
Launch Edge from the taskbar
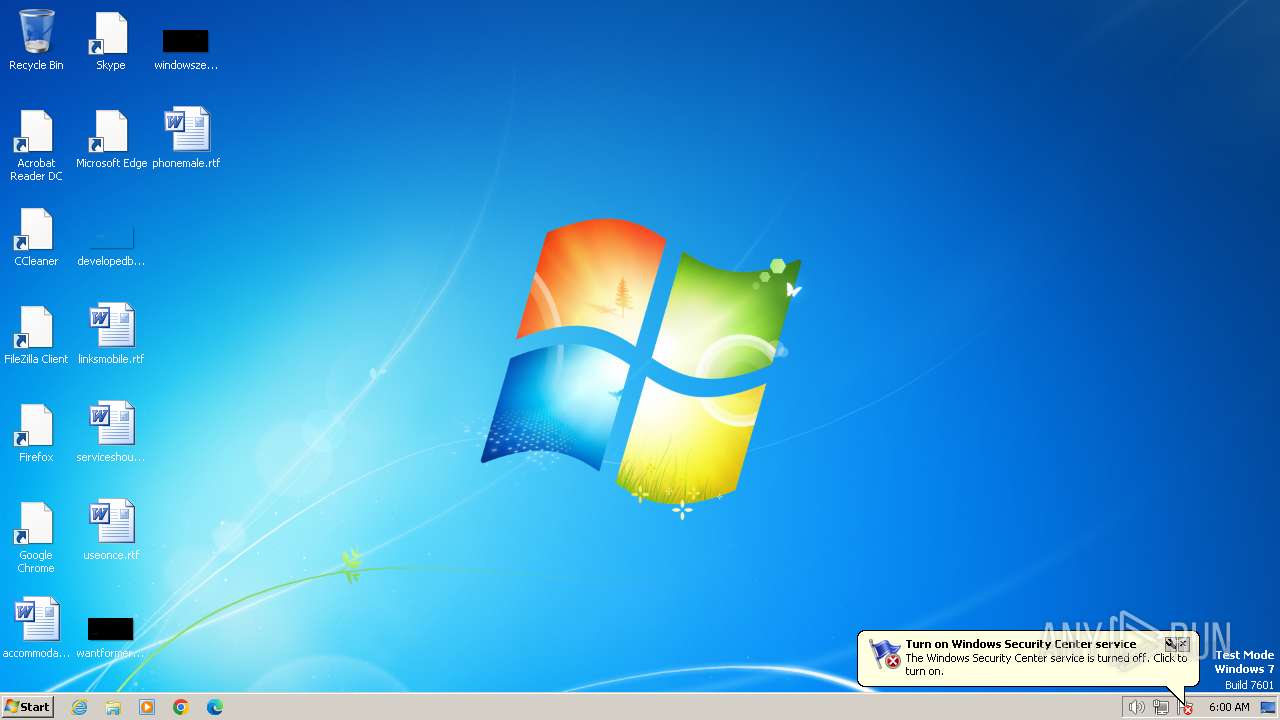pos(215,707)
